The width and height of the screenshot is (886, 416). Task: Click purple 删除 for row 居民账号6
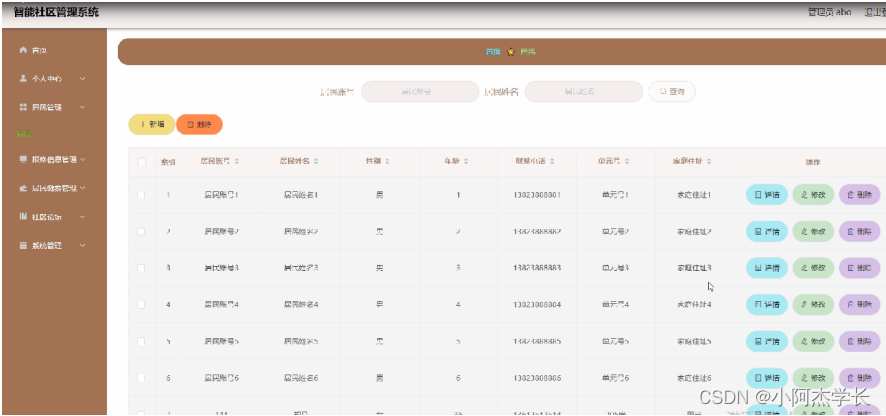point(859,378)
